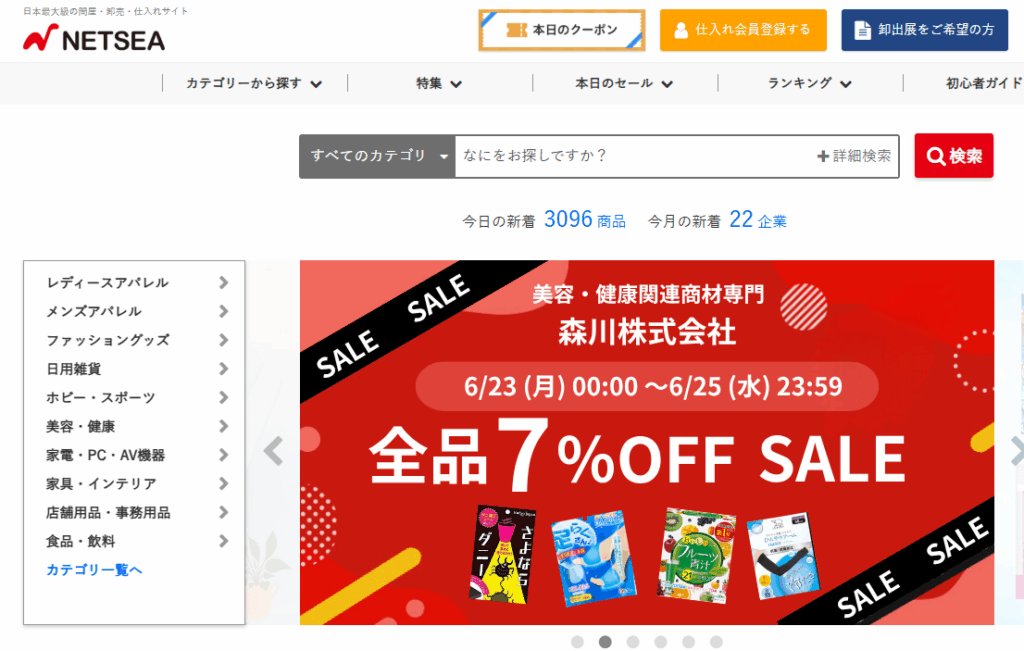Image resolution: width=1024 pixels, height=651 pixels.
Task: Open the すべてのカテゴリ dropdown
Action: click(377, 156)
